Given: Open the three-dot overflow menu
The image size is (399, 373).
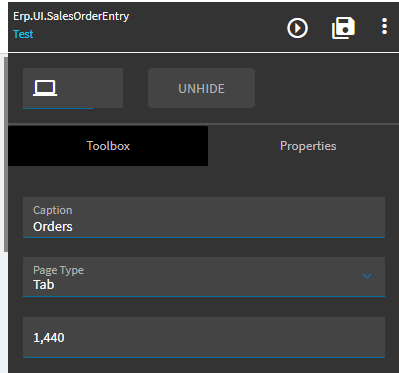Looking at the screenshot, I should tap(384, 26).
